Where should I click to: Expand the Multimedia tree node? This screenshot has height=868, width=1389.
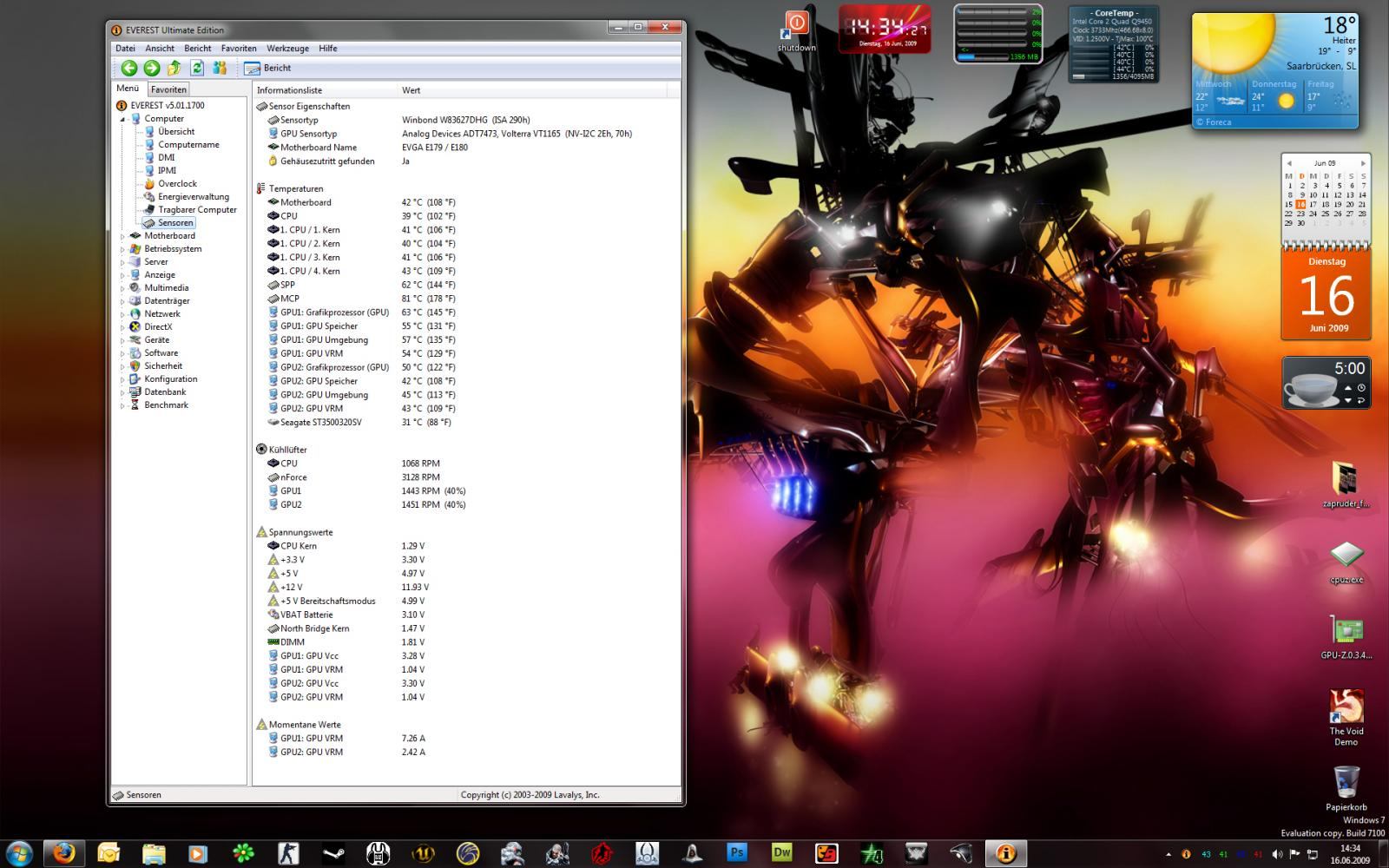pos(122,288)
